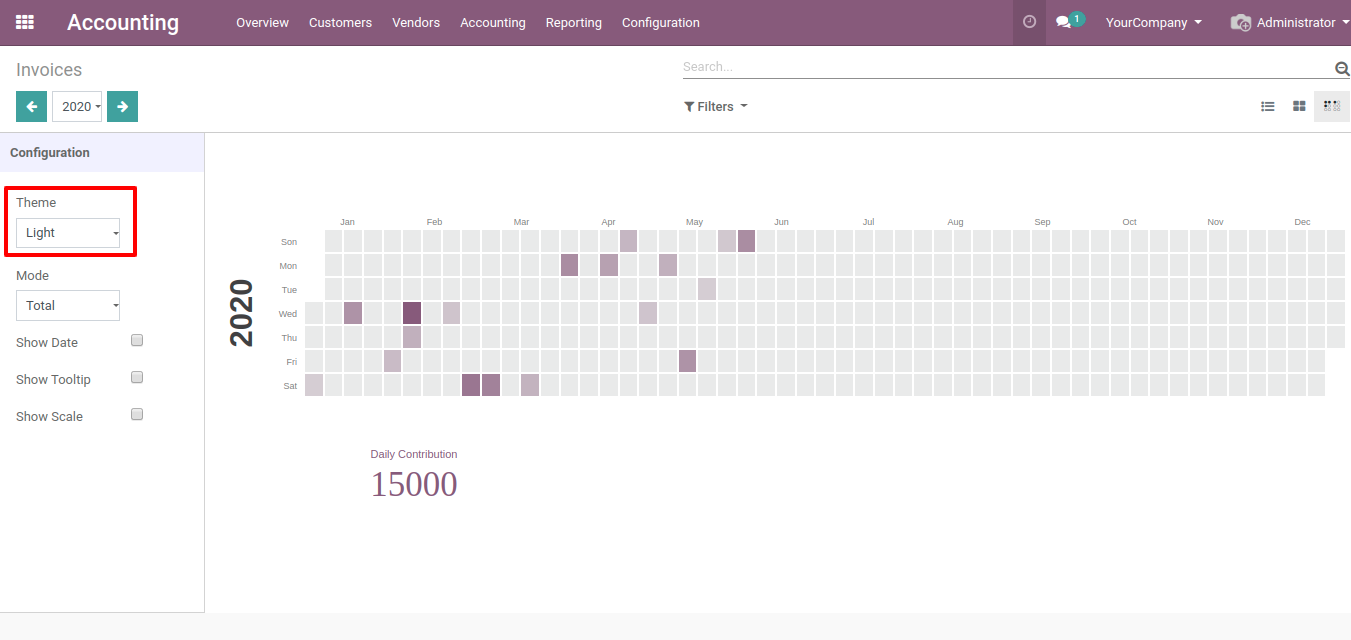Select the heatmap calendar view icon

click(1331, 106)
